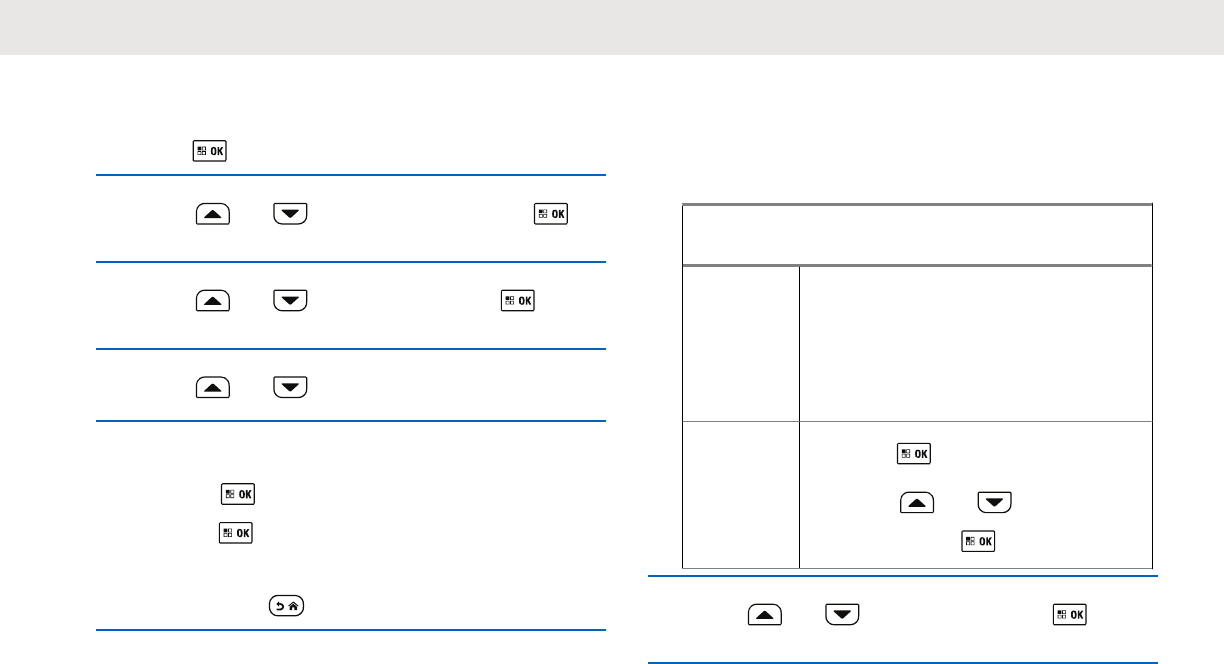Click the lone OK key icon heading the left column
This screenshot has width=1224, height=664.
pos(210,152)
